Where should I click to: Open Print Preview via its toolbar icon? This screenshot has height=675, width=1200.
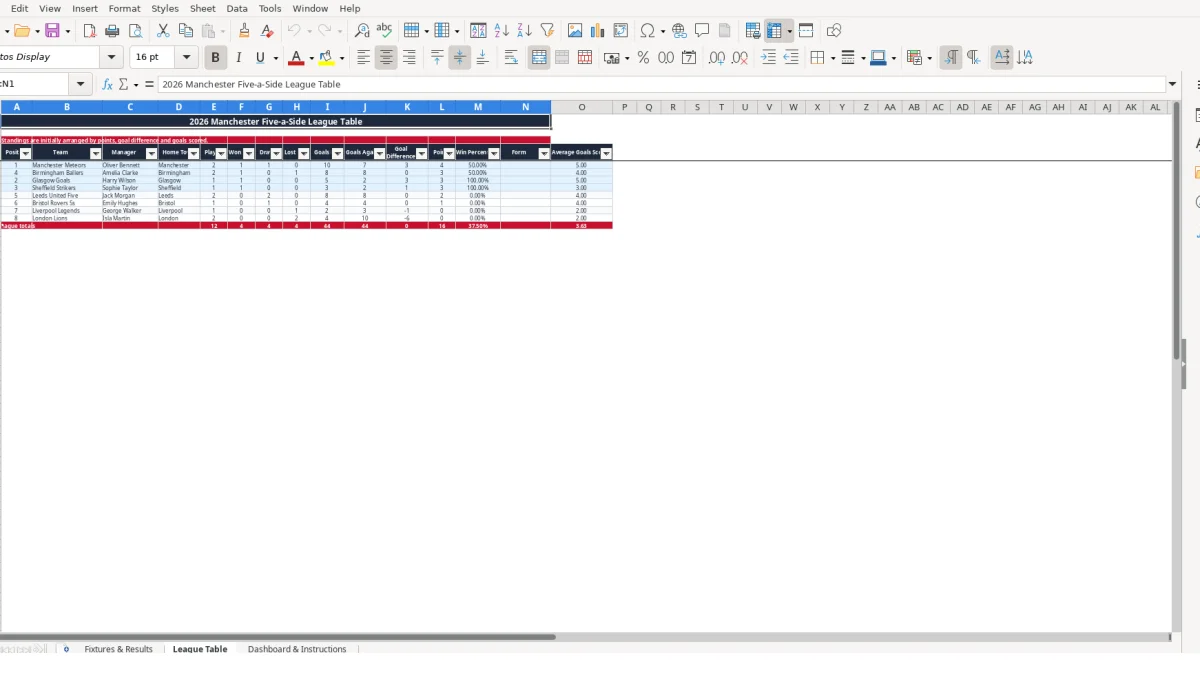coord(135,31)
